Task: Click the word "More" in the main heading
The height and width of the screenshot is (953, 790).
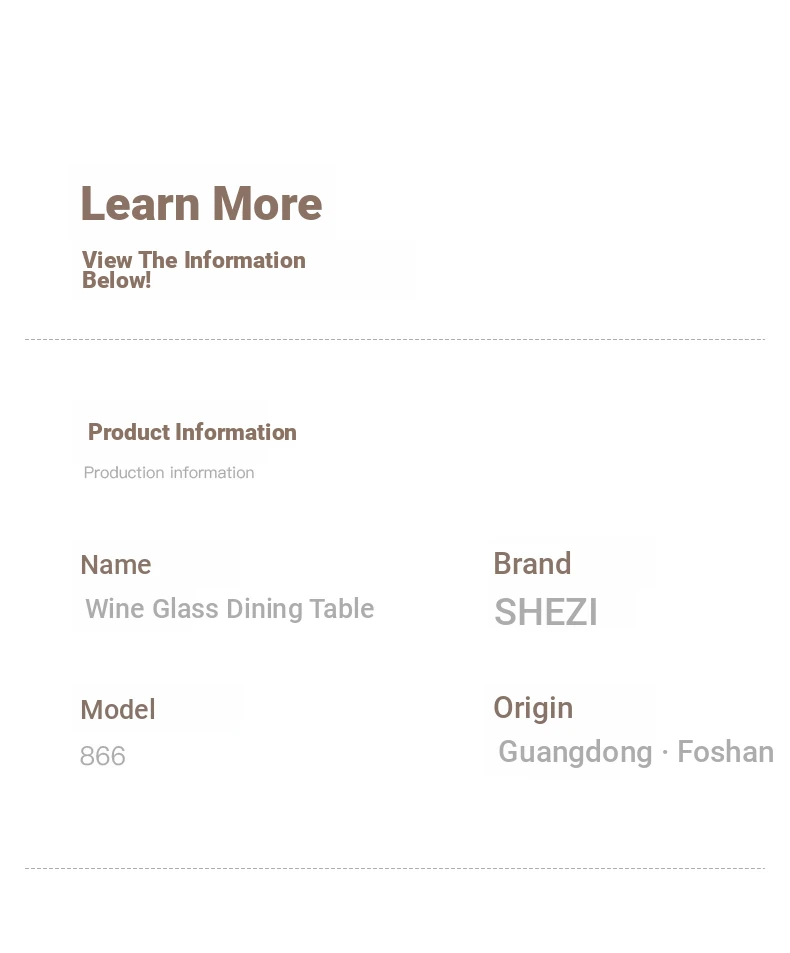Action: click(x=267, y=204)
